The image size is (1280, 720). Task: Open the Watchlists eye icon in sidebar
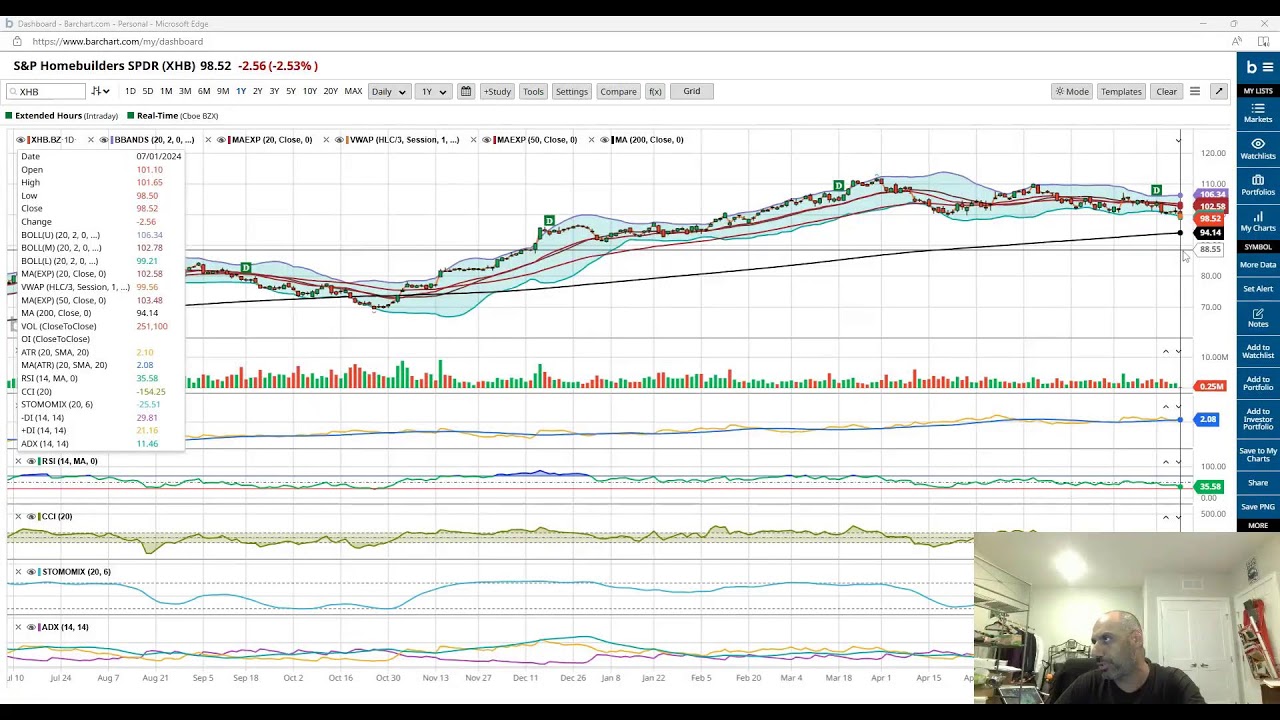(x=1258, y=148)
